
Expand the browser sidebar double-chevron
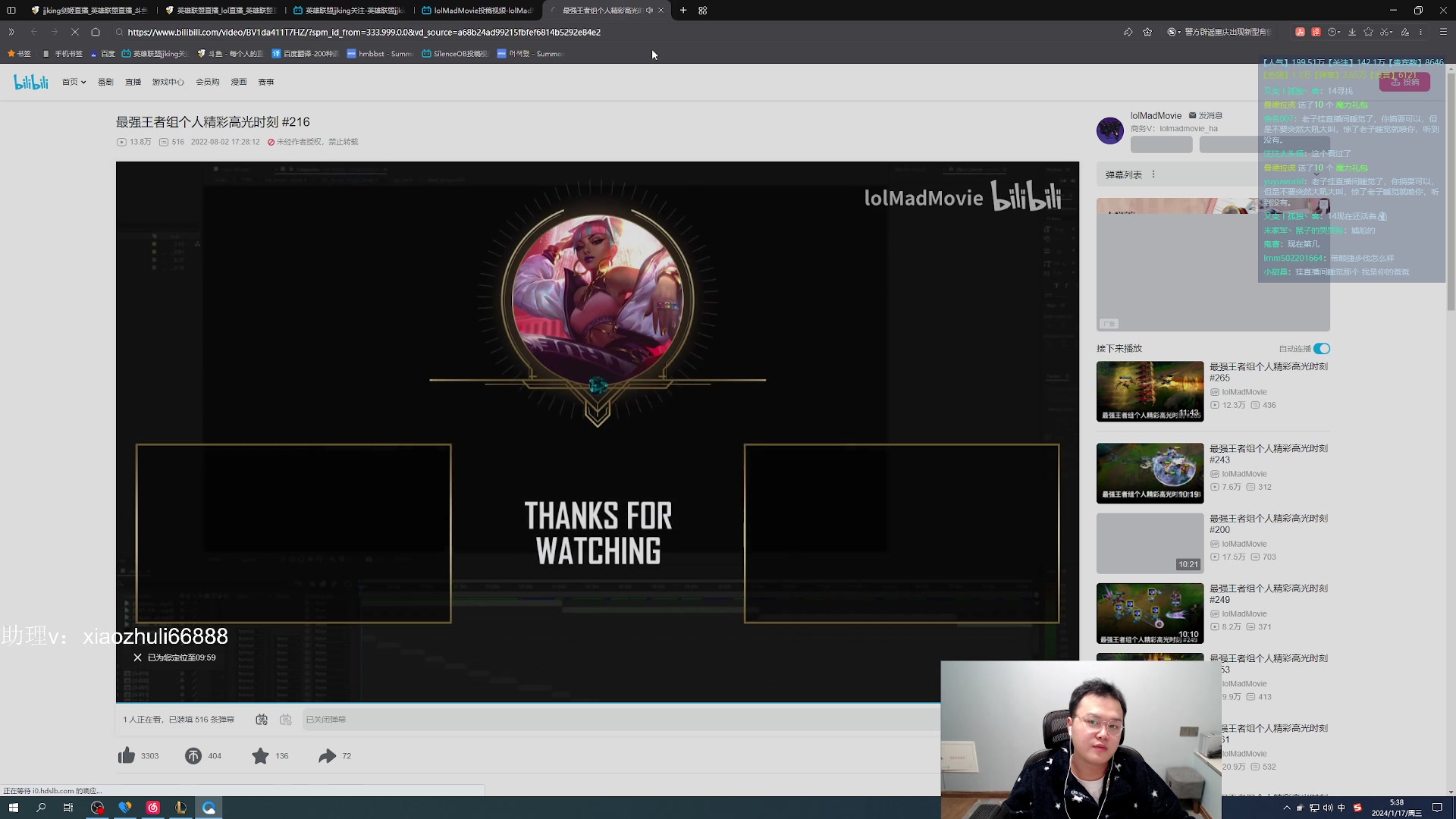[11, 32]
